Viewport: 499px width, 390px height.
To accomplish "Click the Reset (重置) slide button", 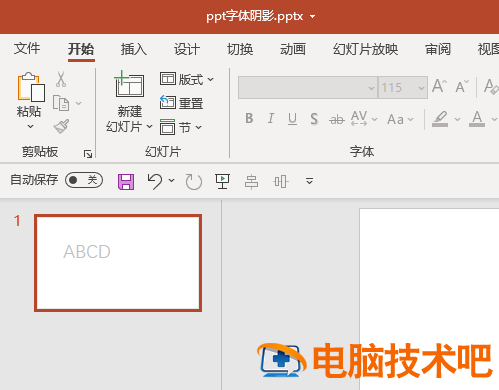I will pyautogui.click(x=182, y=103).
